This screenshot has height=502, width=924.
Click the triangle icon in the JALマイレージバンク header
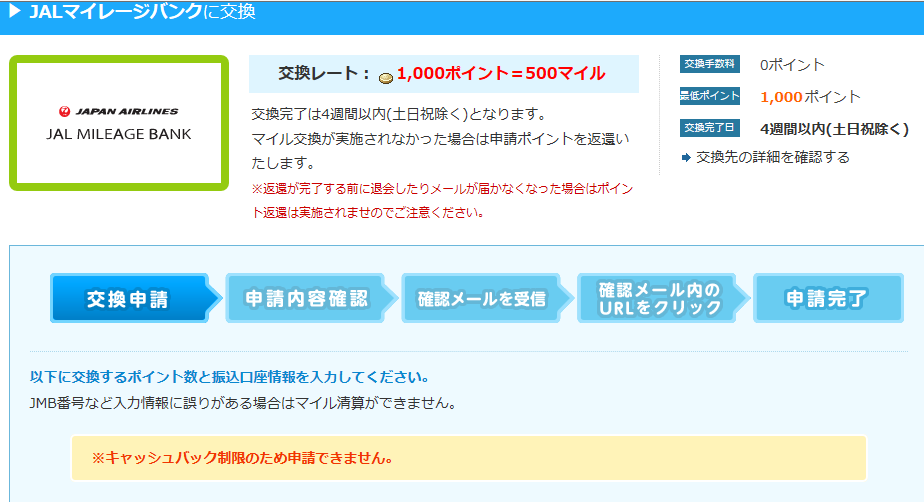[15, 11]
